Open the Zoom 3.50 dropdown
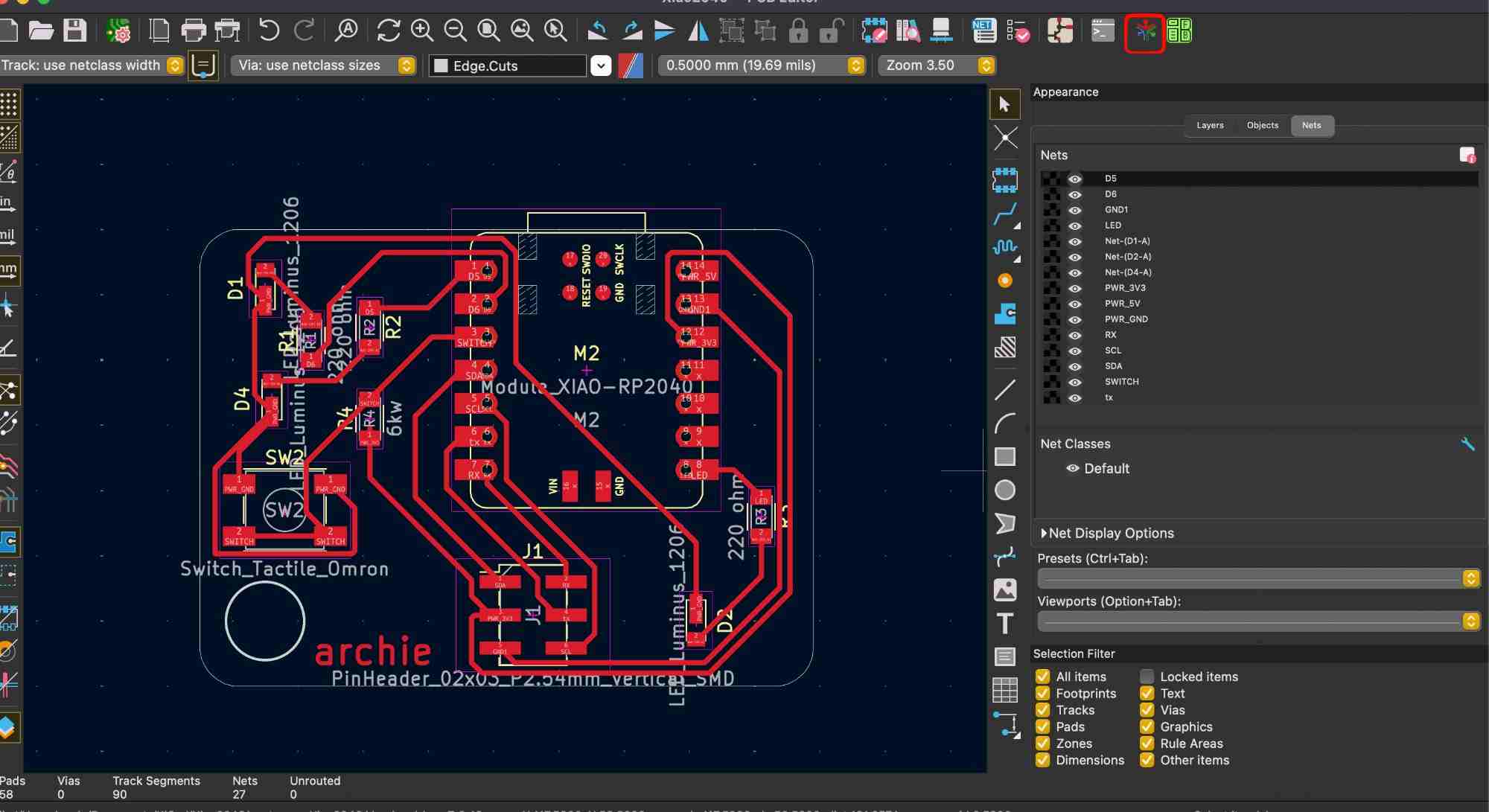The width and height of the screenshot is (1489, 812). [x=986, y=65]
